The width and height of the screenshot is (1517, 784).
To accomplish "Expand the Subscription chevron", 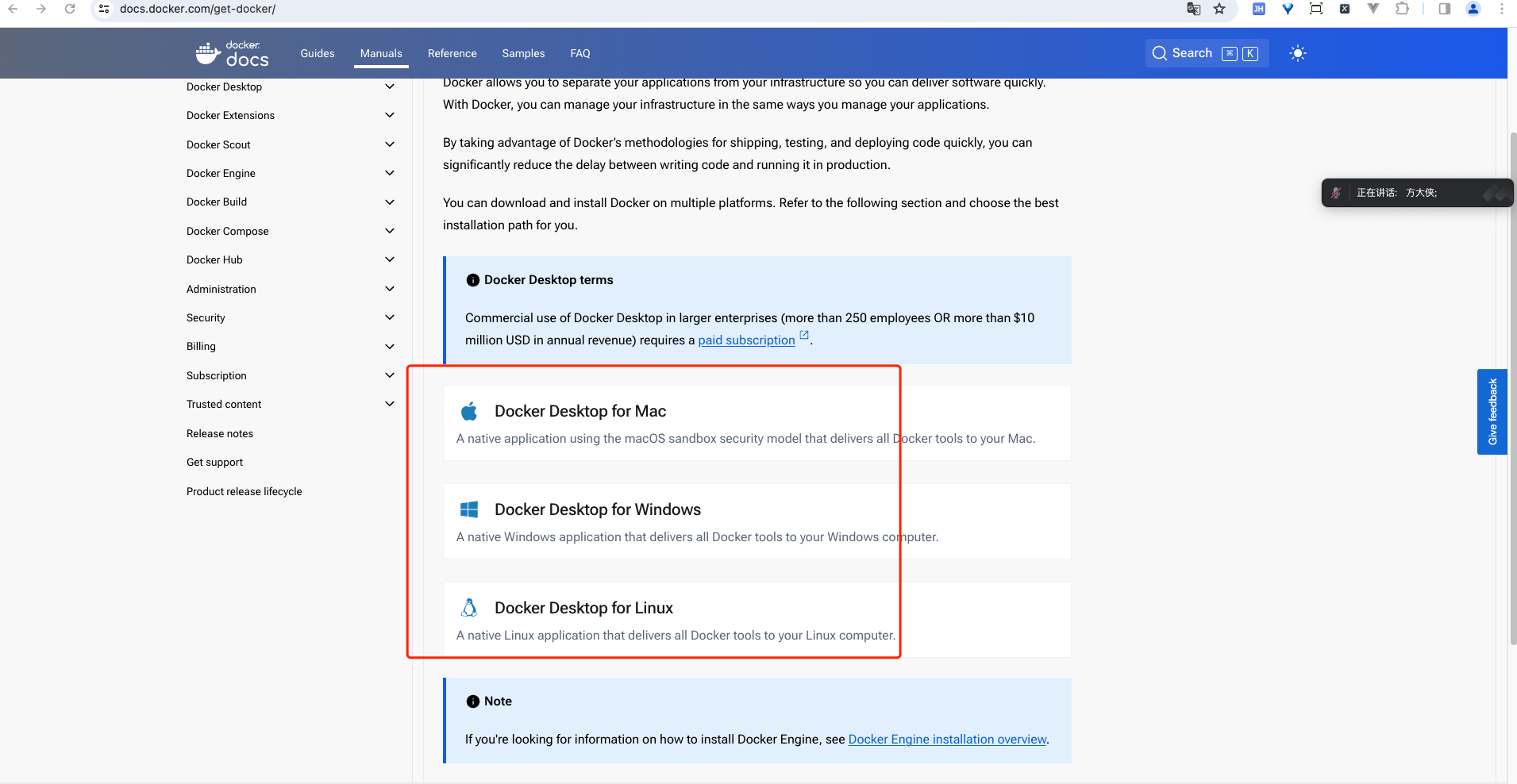I will (390, 375).
